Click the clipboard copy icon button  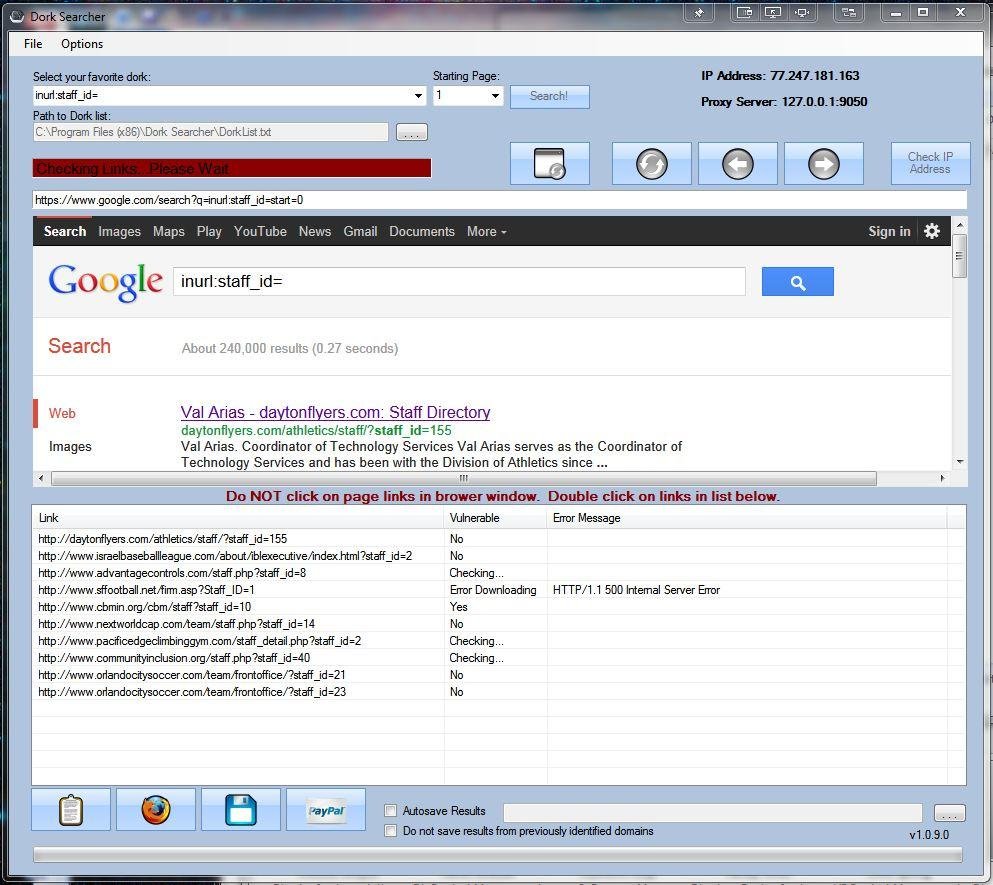[71, 809]
